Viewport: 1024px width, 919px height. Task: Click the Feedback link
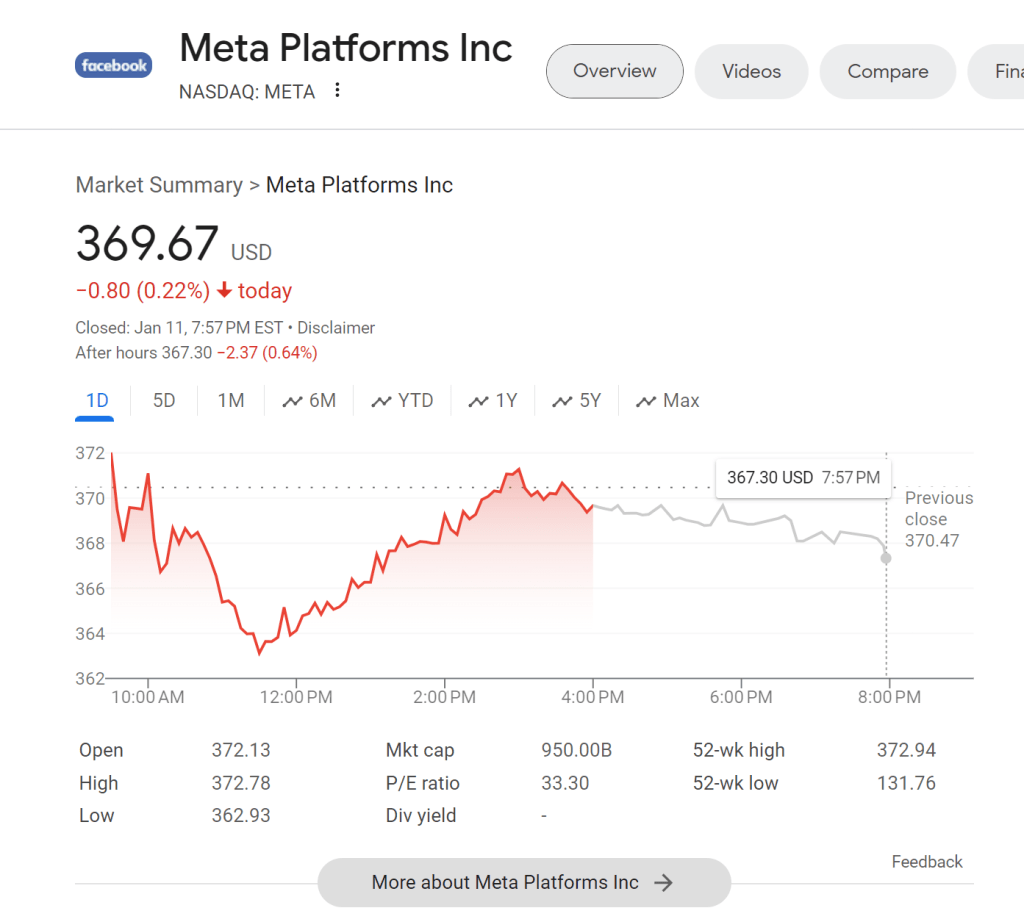coord(926,861)
